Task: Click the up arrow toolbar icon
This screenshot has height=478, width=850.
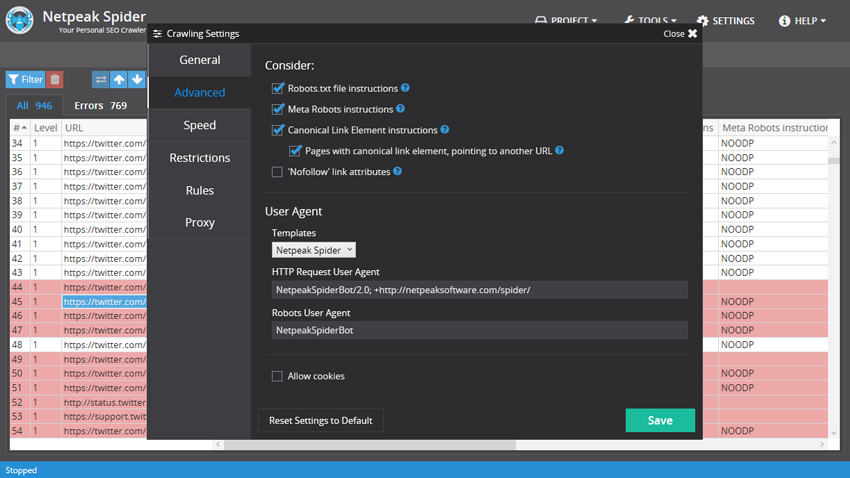Action: pyautogui.click(x=119, y=79)
